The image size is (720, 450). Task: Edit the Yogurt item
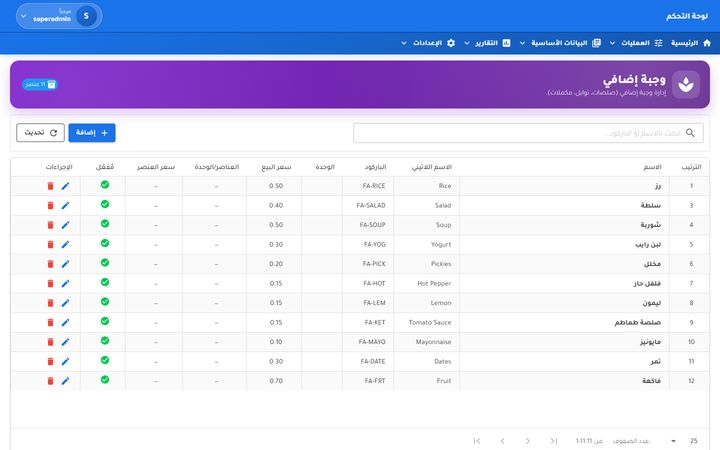pos(65,245)
